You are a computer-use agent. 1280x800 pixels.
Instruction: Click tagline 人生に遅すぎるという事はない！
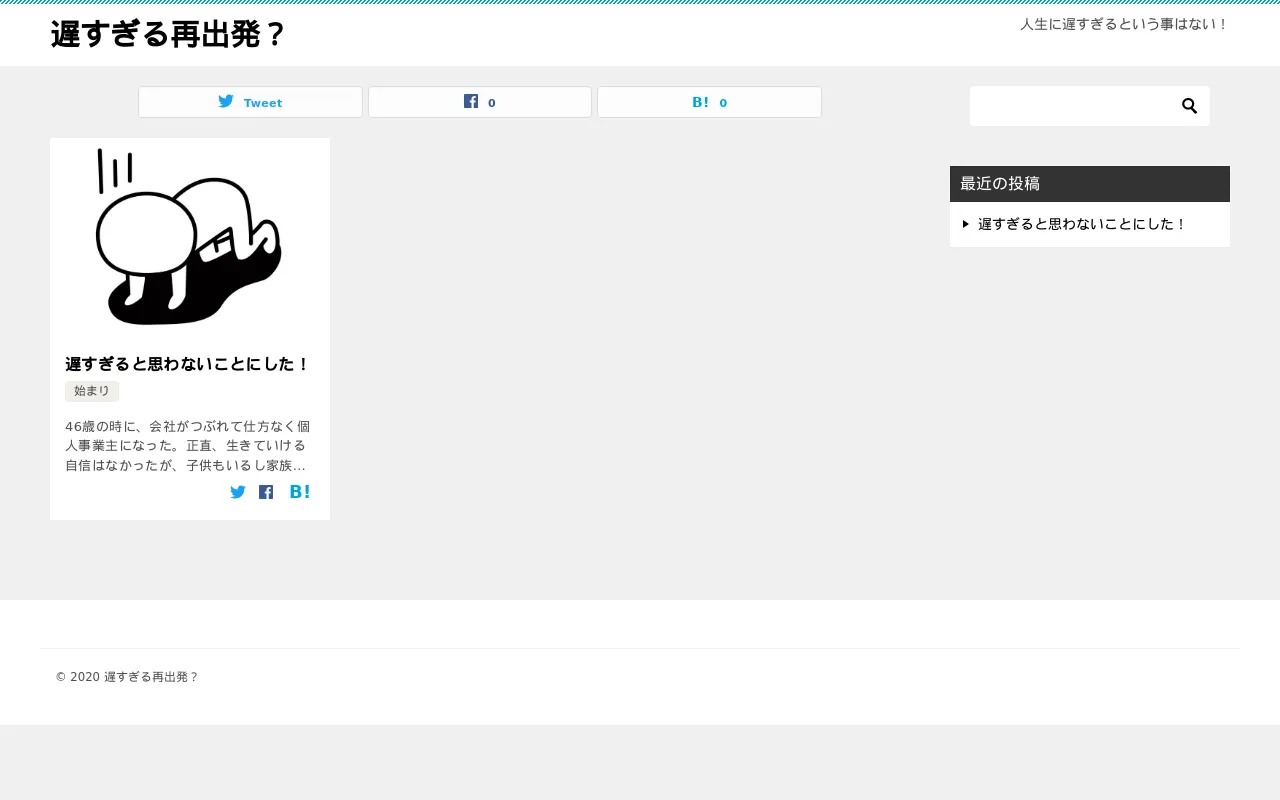tap(1125, 24)
